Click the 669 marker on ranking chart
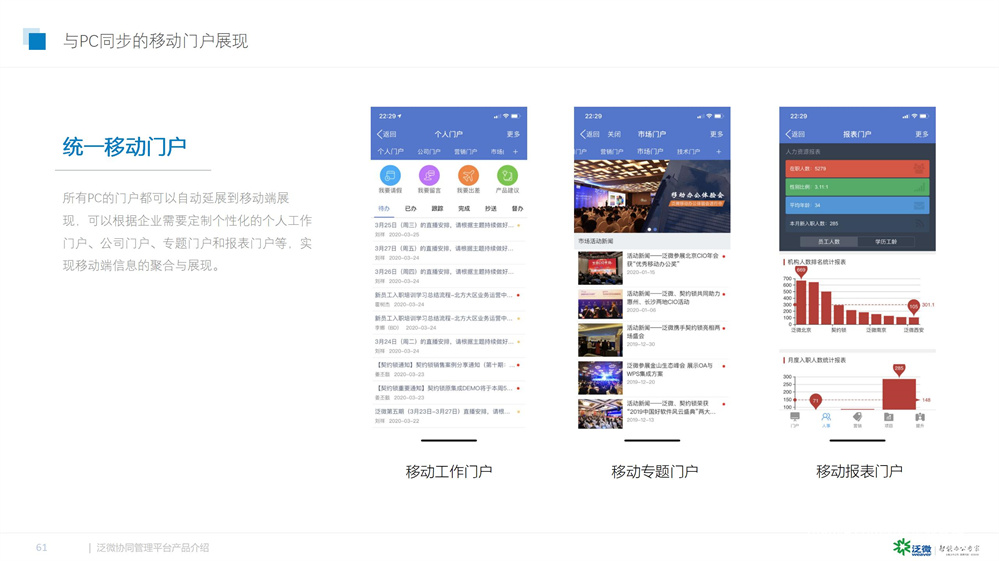This screenshot has width=999, height=561. click(x=801, y=271)
